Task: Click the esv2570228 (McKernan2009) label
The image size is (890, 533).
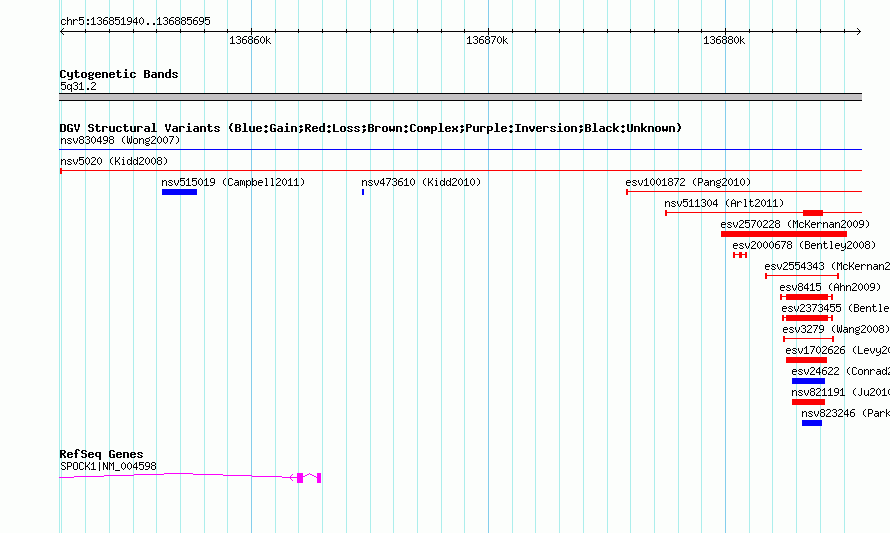Action: pos(795,224)
